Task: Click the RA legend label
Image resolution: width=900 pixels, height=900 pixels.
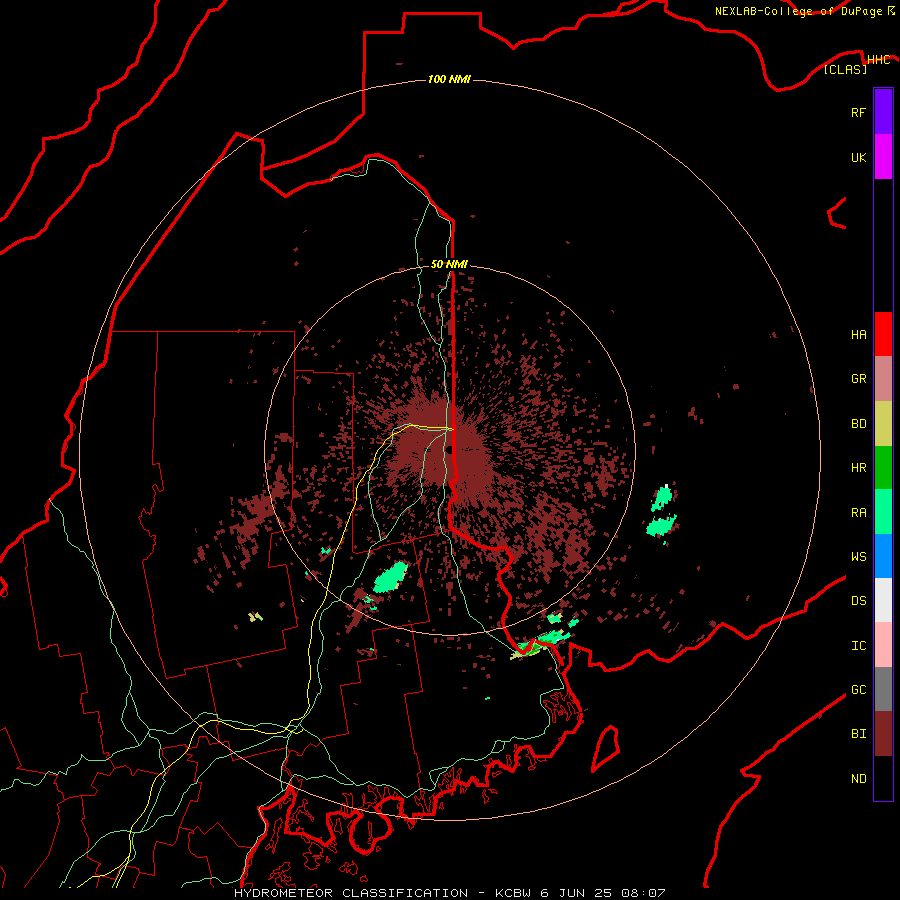Action: click(x=858, y=513)
